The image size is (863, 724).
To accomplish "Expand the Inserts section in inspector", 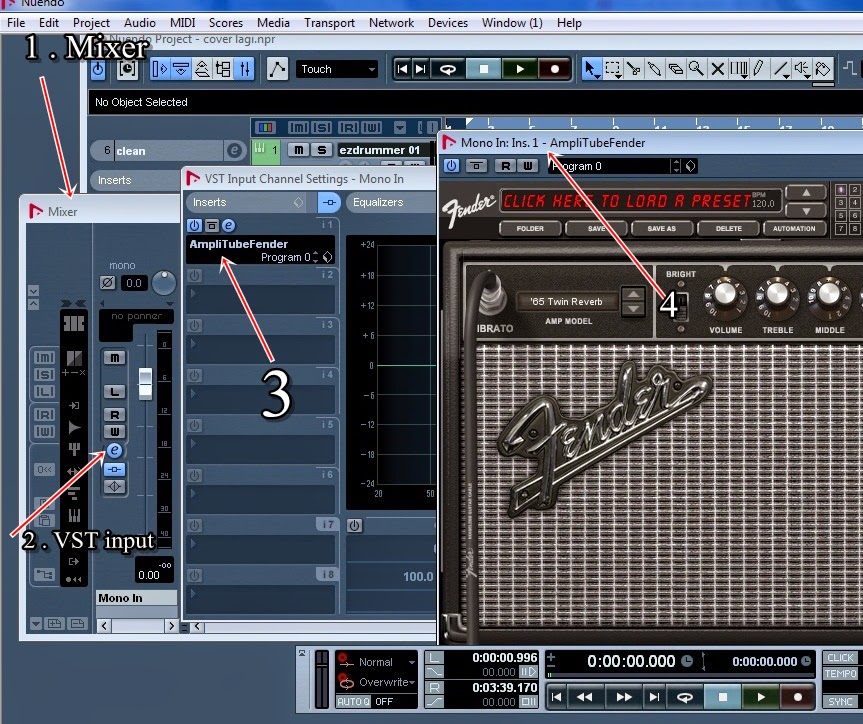I will 135,180.
